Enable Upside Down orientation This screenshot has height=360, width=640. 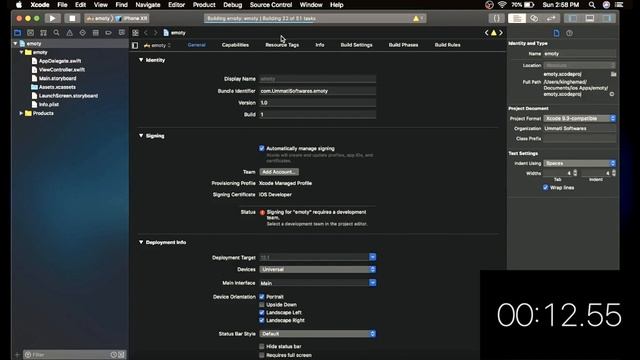click(262, 304)
